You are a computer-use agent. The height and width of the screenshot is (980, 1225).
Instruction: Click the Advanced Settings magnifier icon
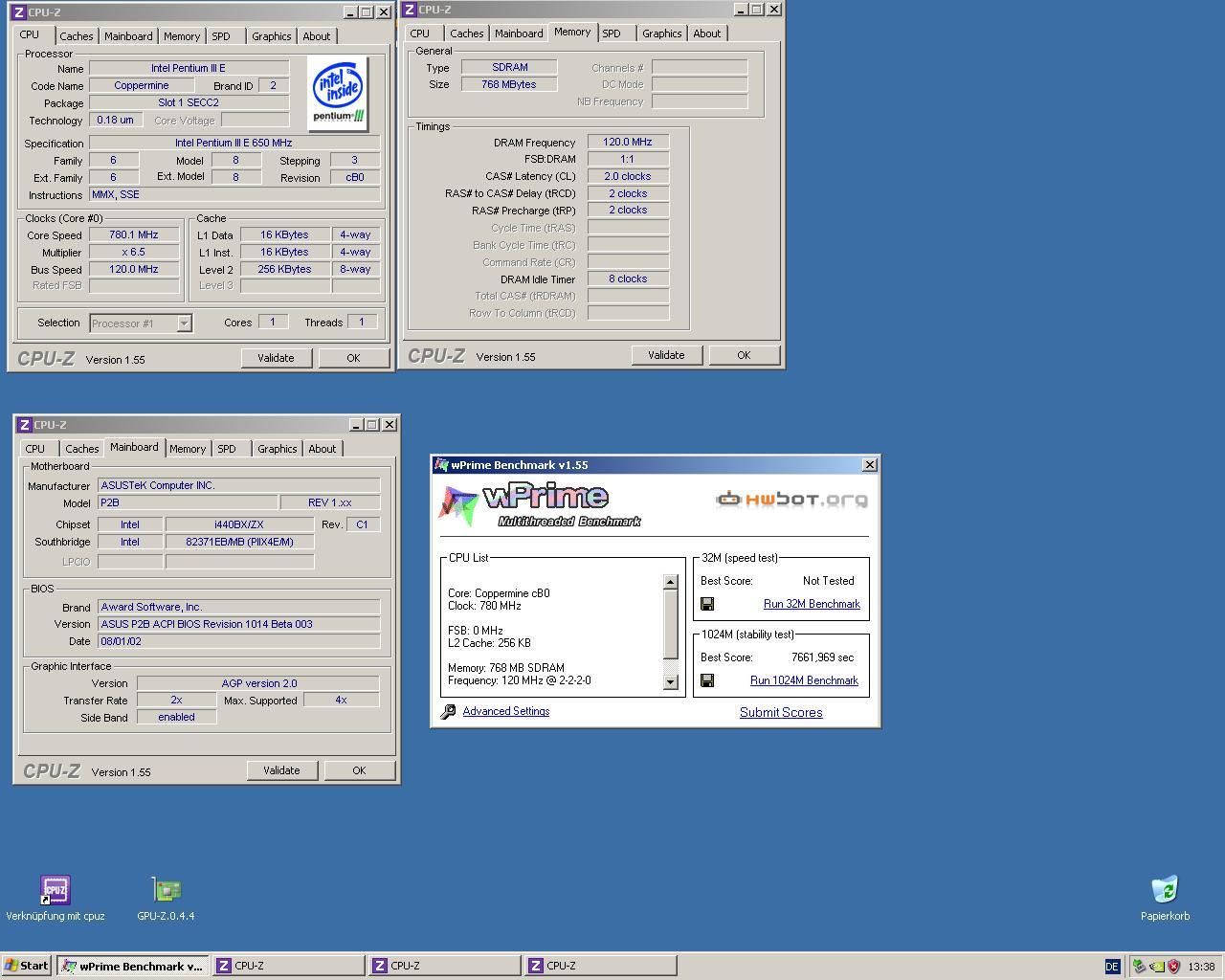coord(448,712)
